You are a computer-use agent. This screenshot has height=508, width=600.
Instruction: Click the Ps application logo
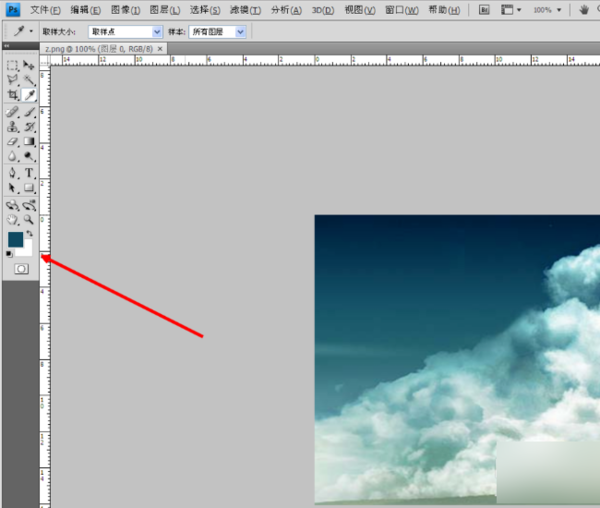point(13,10)
